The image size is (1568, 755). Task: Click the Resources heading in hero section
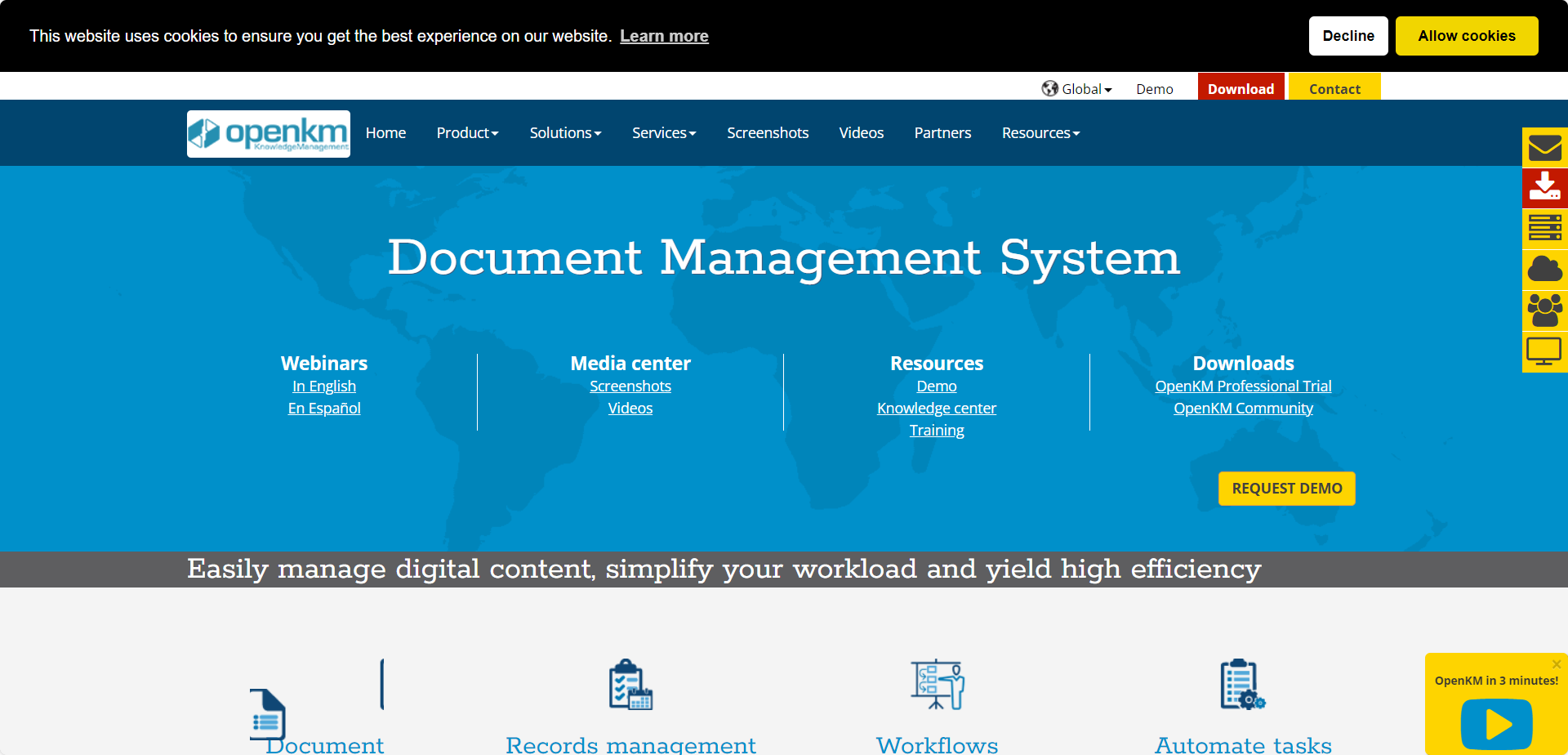937,364
